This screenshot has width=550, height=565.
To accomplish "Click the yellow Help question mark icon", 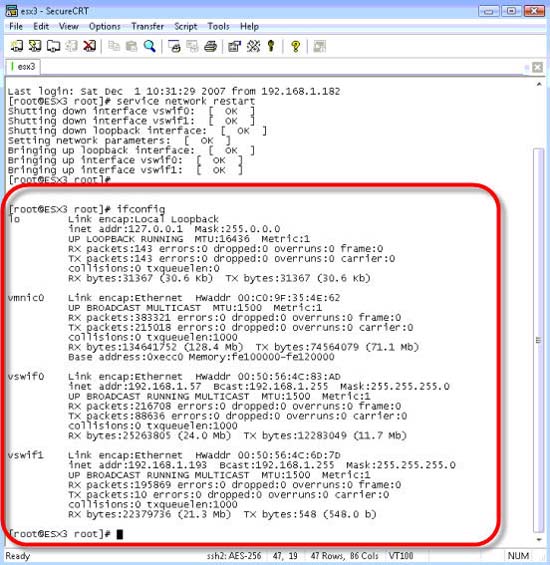I will [296, 46].
